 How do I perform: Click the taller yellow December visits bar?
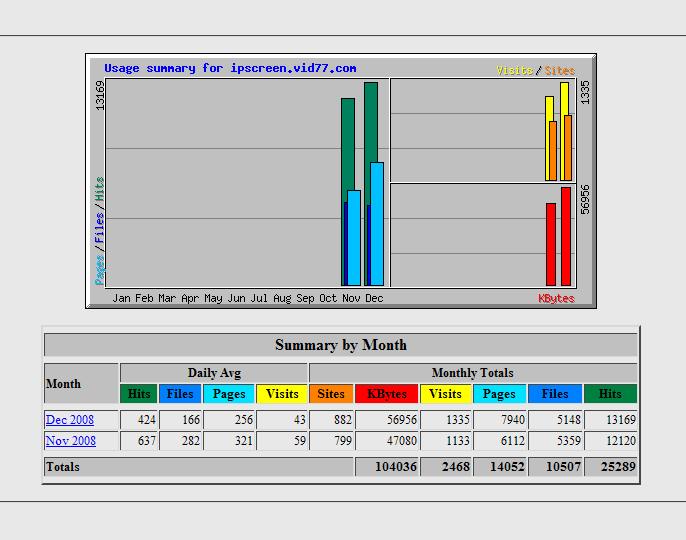564,98
